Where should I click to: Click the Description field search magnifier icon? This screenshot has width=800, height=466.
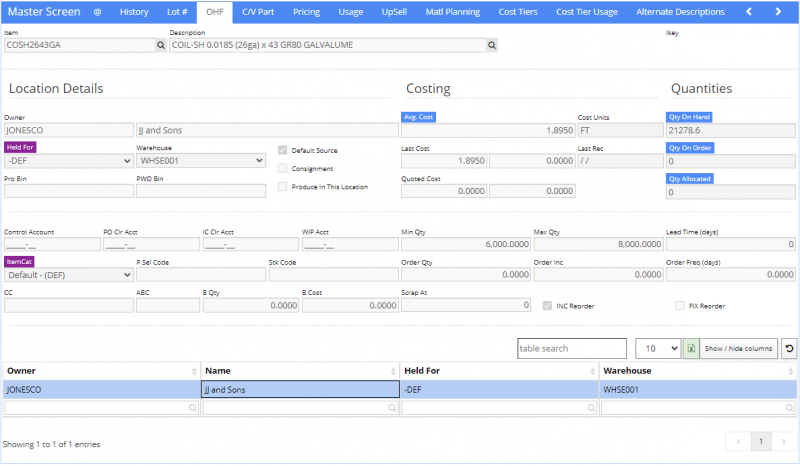pos(491,46)
